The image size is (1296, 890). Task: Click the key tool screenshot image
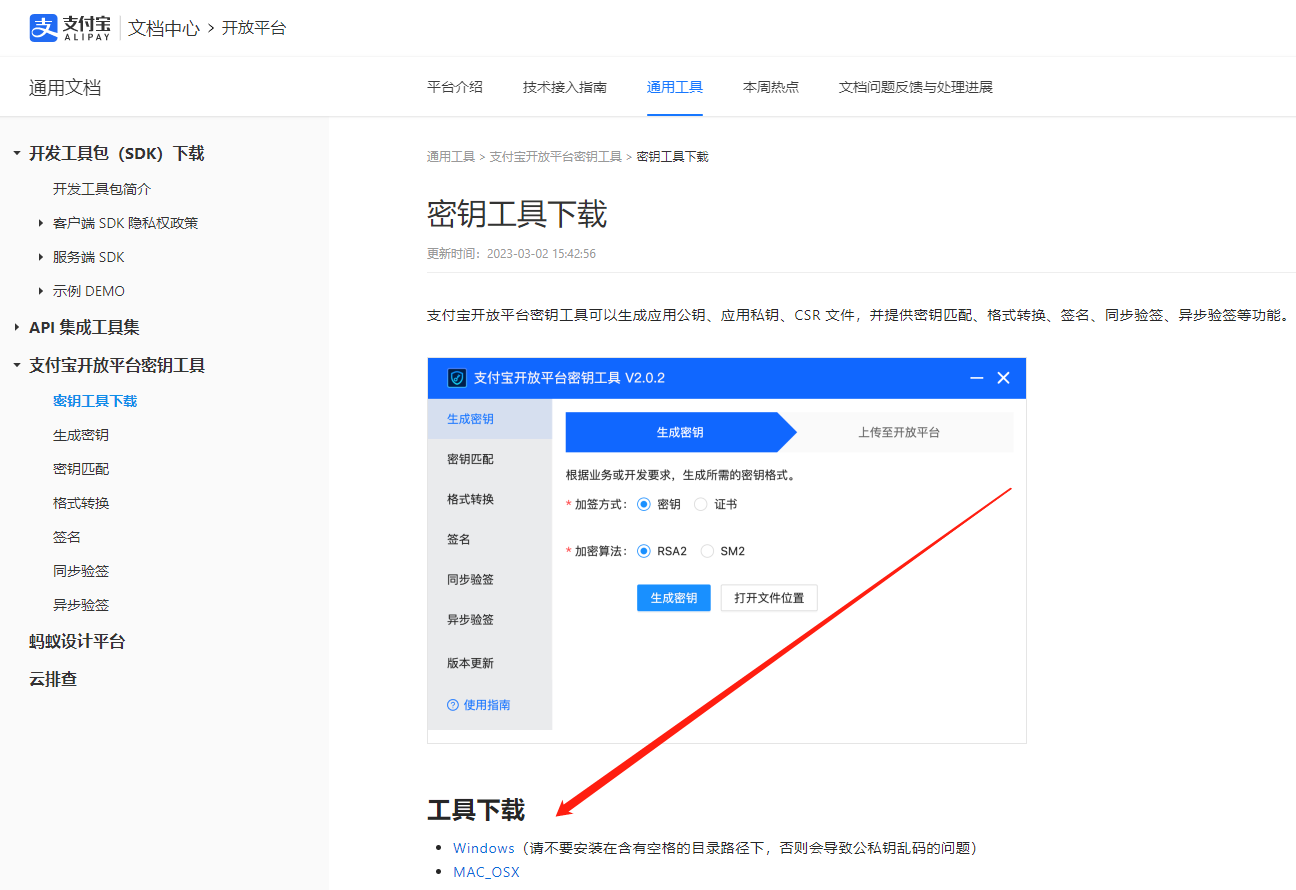[x=727, y=551]
